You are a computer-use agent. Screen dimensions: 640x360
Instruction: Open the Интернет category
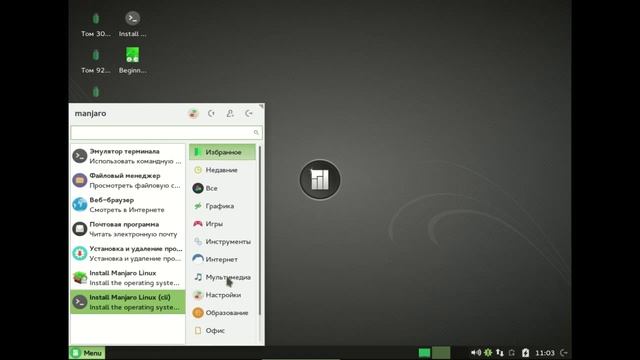(x=222, y=259)
